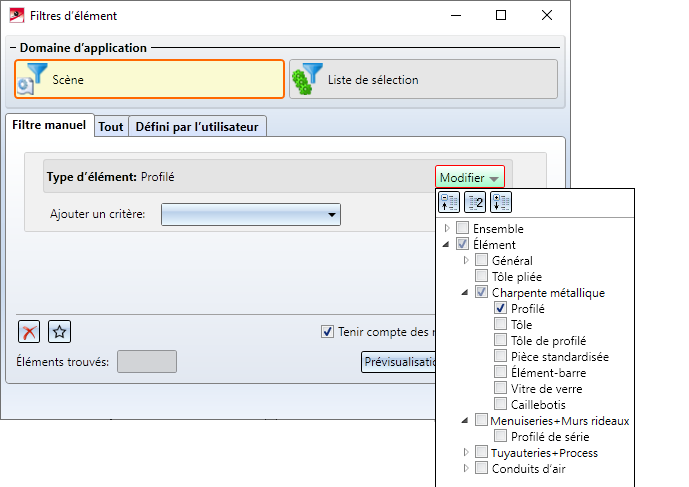
Task: Select Liste de sélection scope button
Action: pyautogui.click(x=422, y=79)
